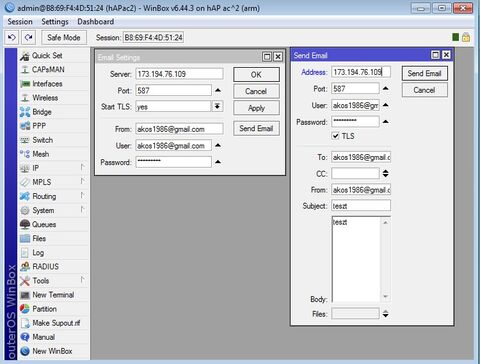Click the Session address field in toolbar

153,37
